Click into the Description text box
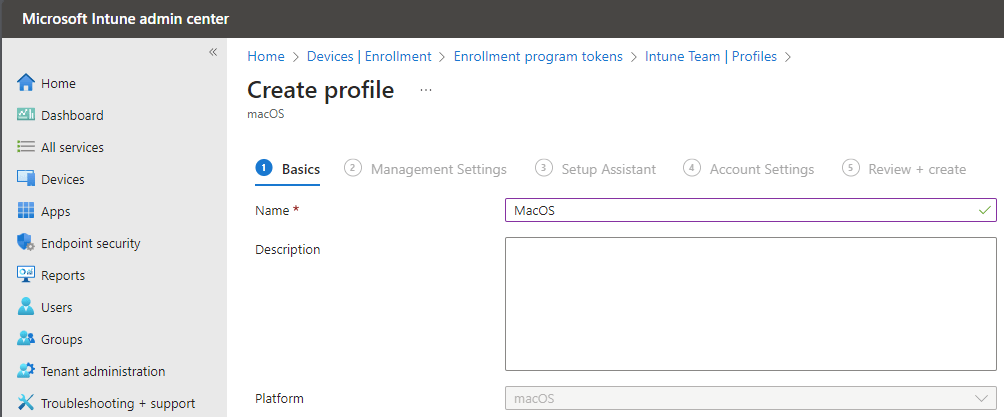The image size is (1004, 417). click(750, 304)
